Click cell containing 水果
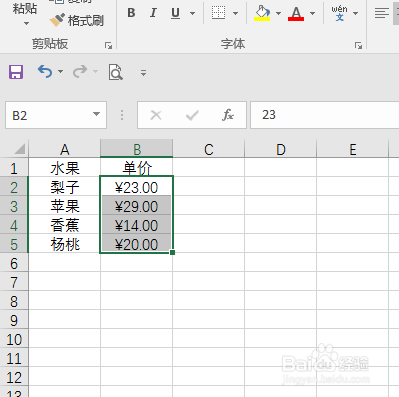 tap(65, 168)
